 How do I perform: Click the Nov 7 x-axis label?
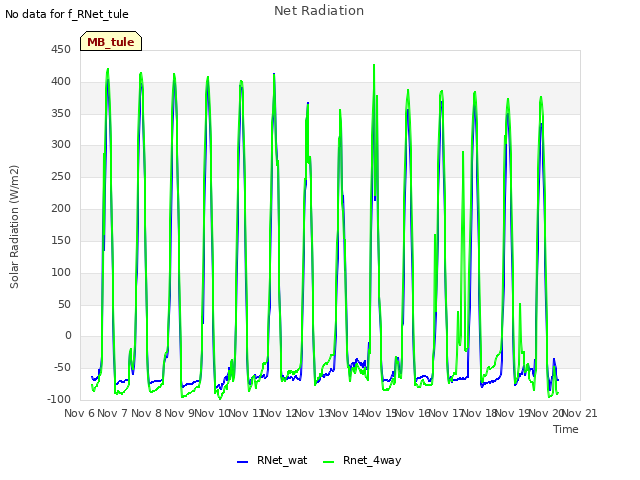tap(113, 413)
